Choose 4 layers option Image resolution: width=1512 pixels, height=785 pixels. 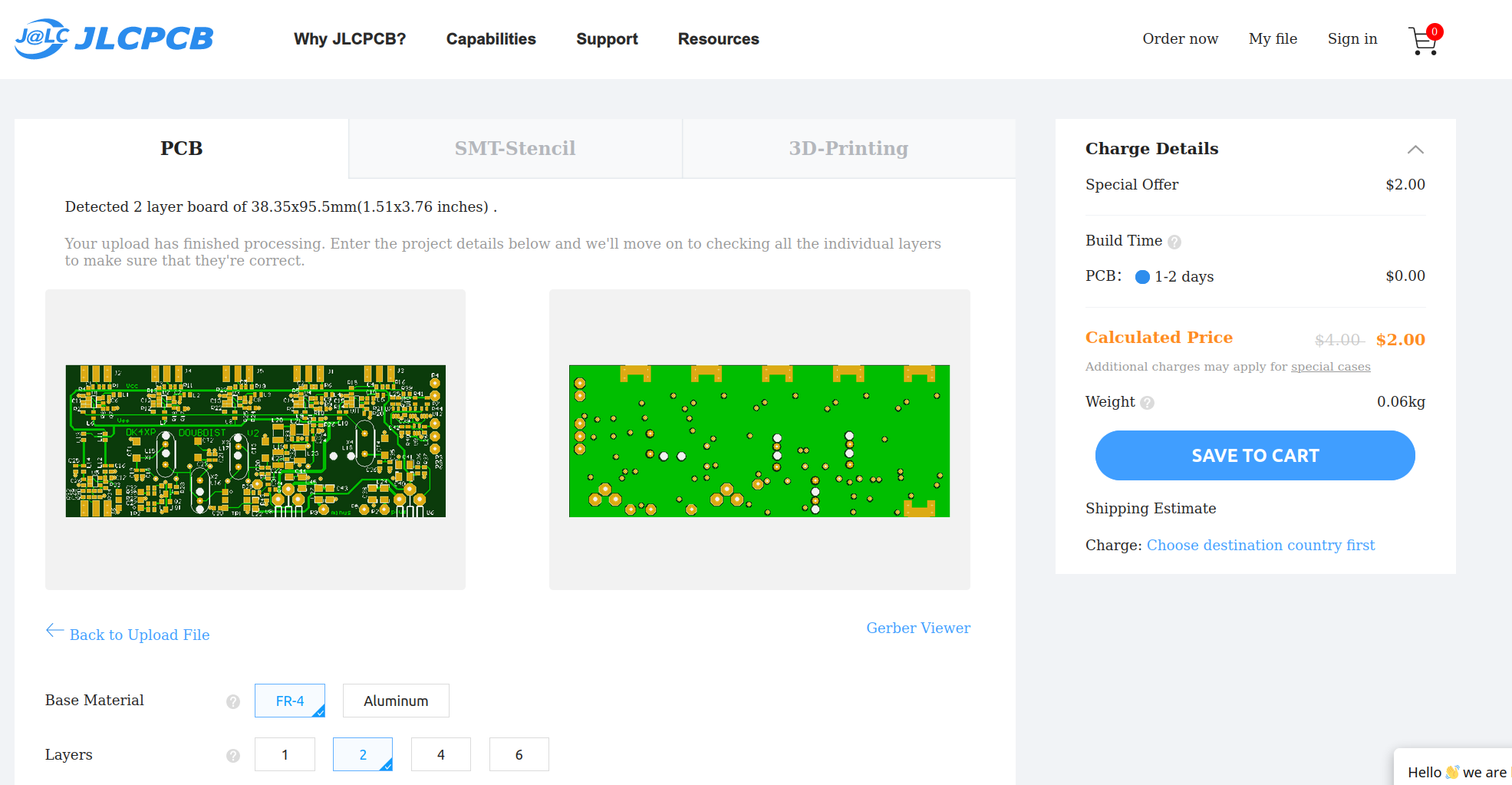440,754
